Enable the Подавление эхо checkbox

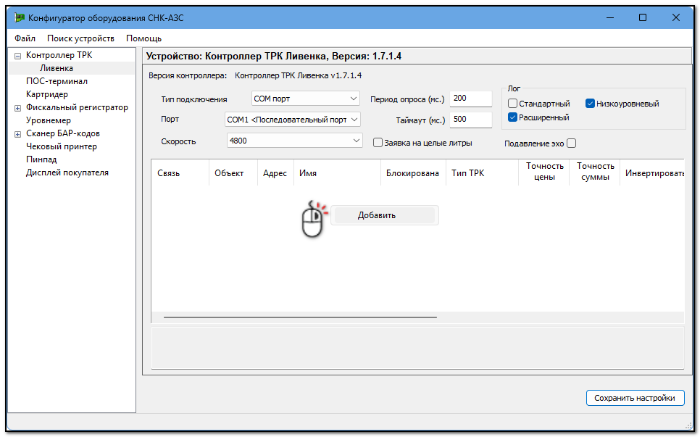pyautogui.click(x=571, y=143)
